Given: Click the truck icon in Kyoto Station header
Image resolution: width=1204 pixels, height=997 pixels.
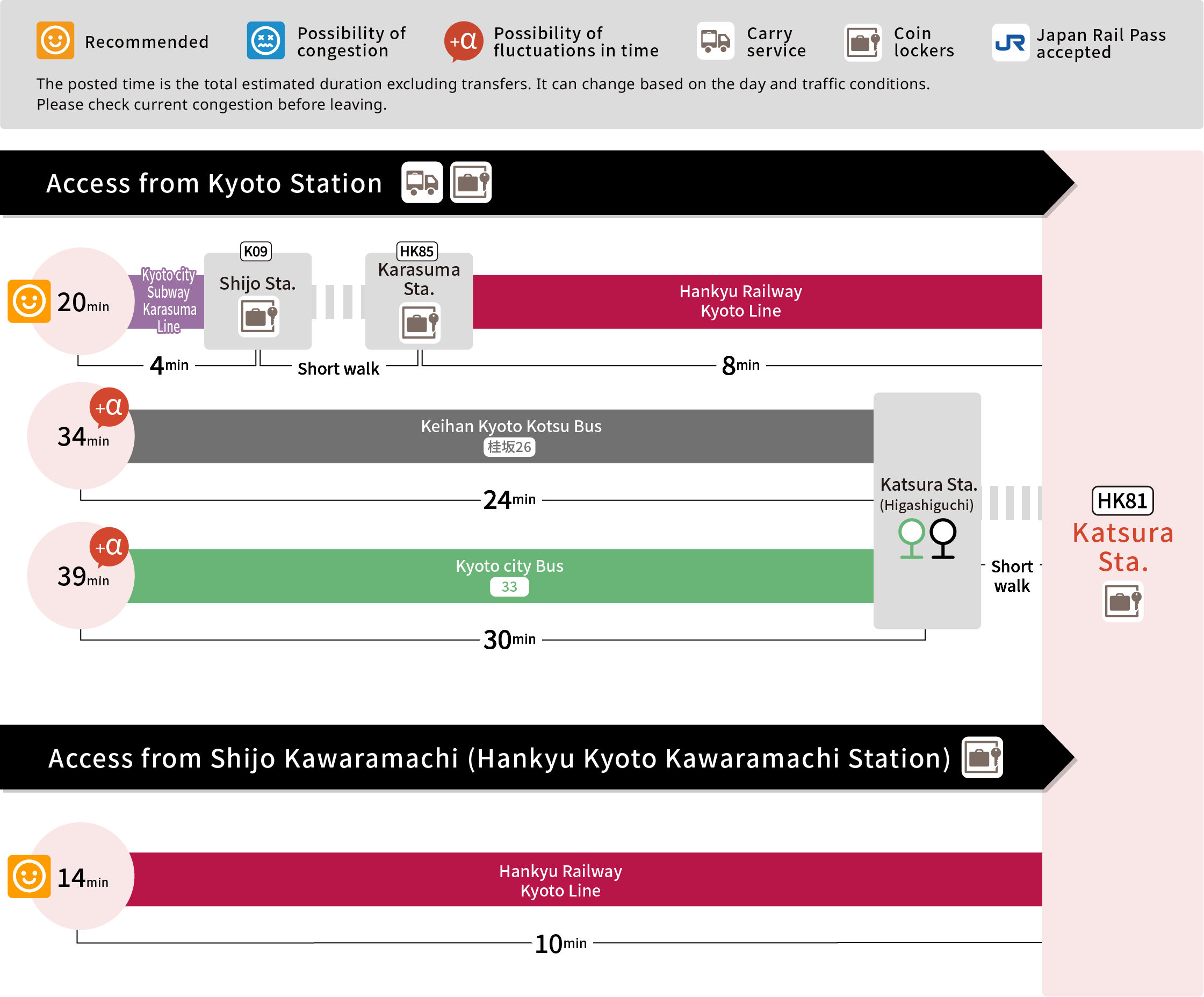Looking at the screenshot, I should point(422,182).
